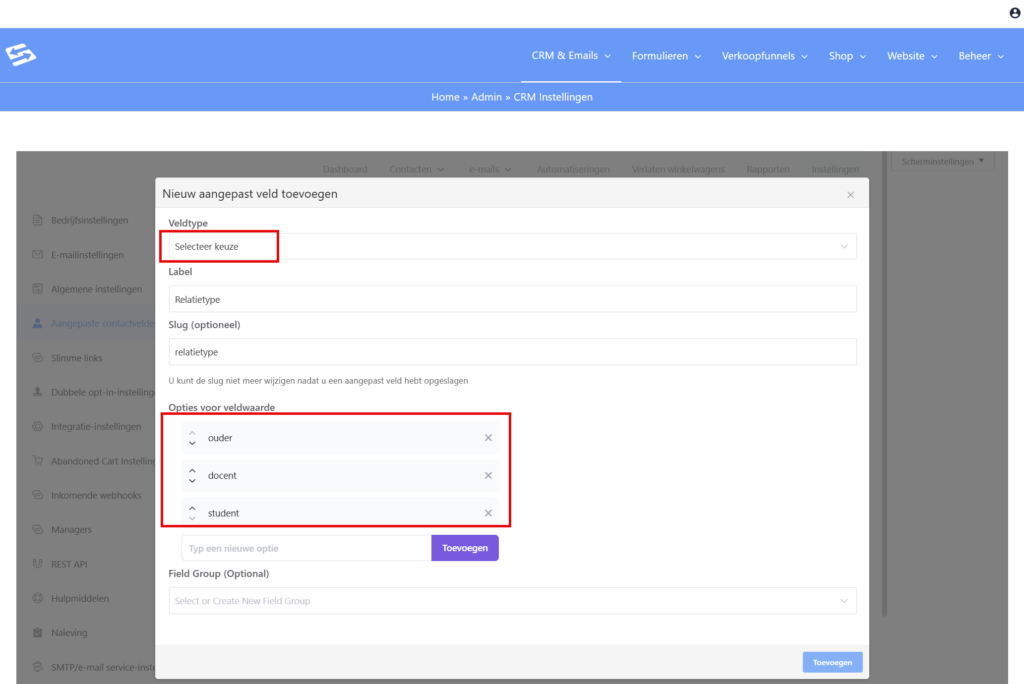This screenshot has width=1024, height=684.
Task: Move 'ouder' option down with its arrow
Action: point(193,443)
